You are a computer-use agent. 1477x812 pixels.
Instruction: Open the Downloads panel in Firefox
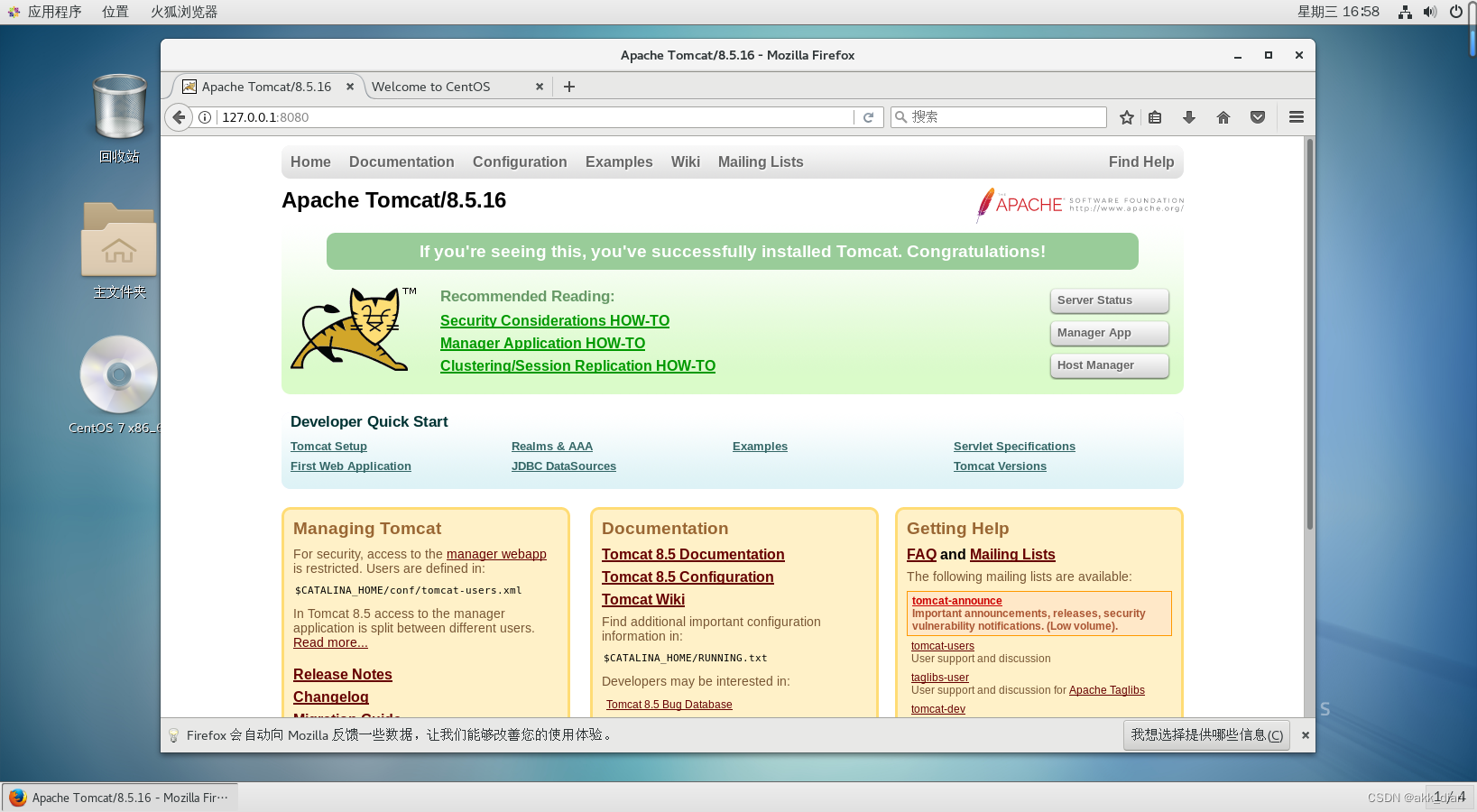[1189, 116]
